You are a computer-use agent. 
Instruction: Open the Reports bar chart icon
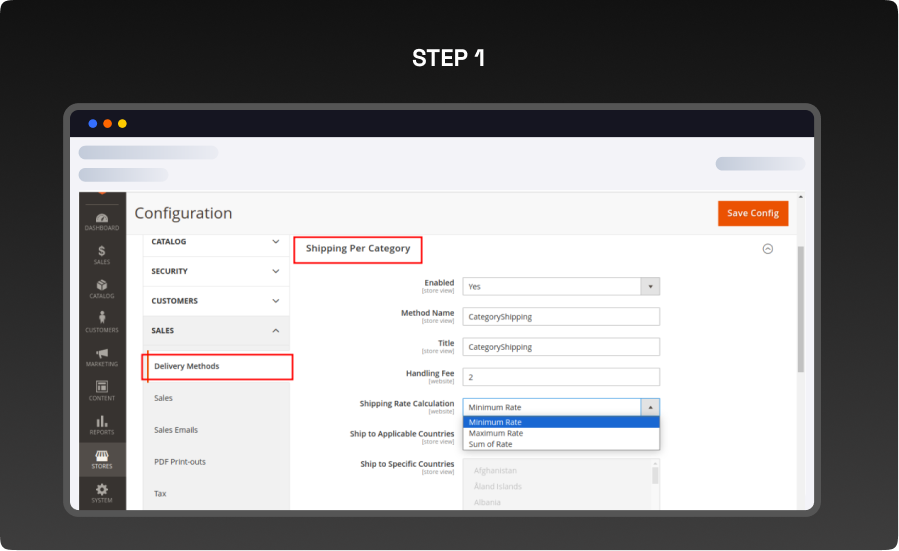(102, 424)
